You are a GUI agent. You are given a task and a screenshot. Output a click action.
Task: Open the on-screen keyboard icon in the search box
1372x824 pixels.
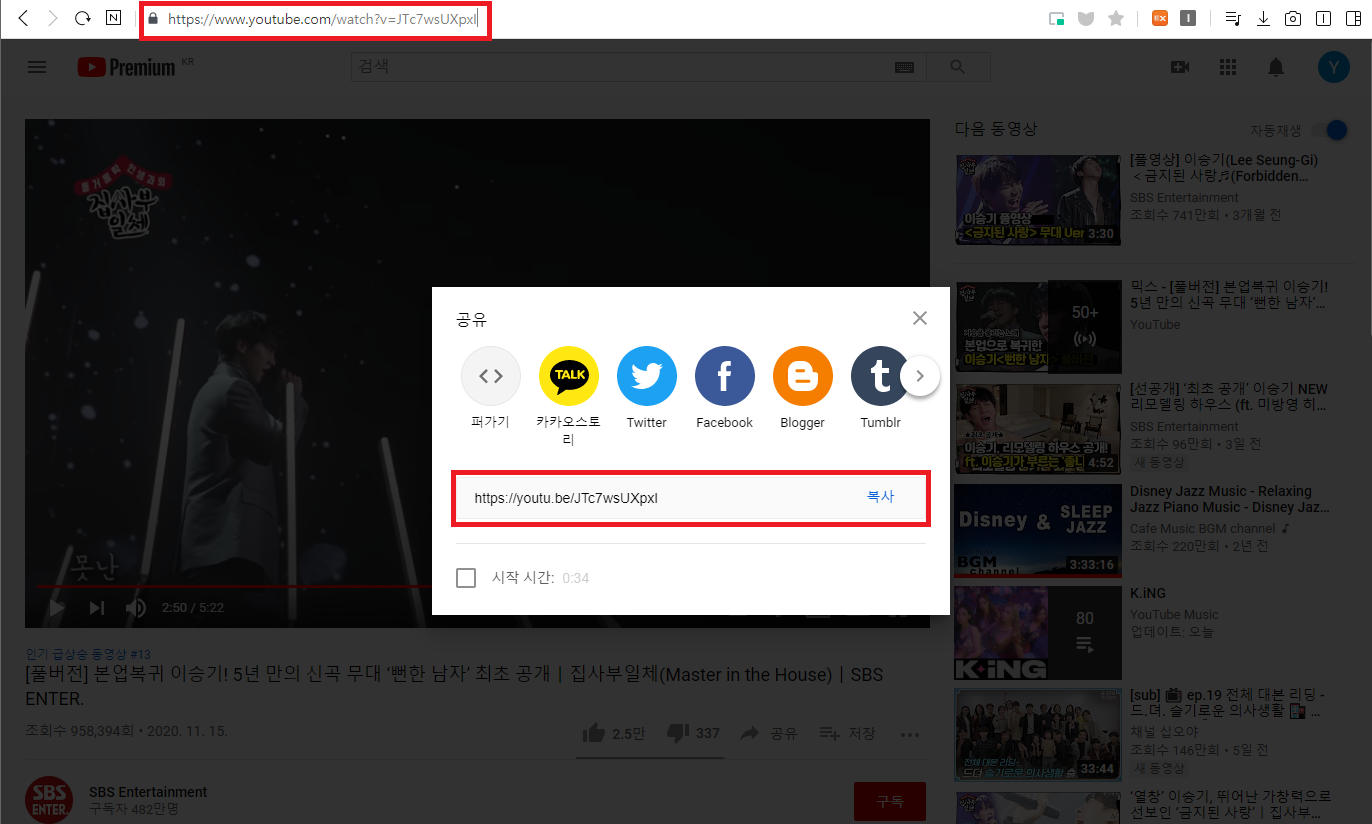904,67
